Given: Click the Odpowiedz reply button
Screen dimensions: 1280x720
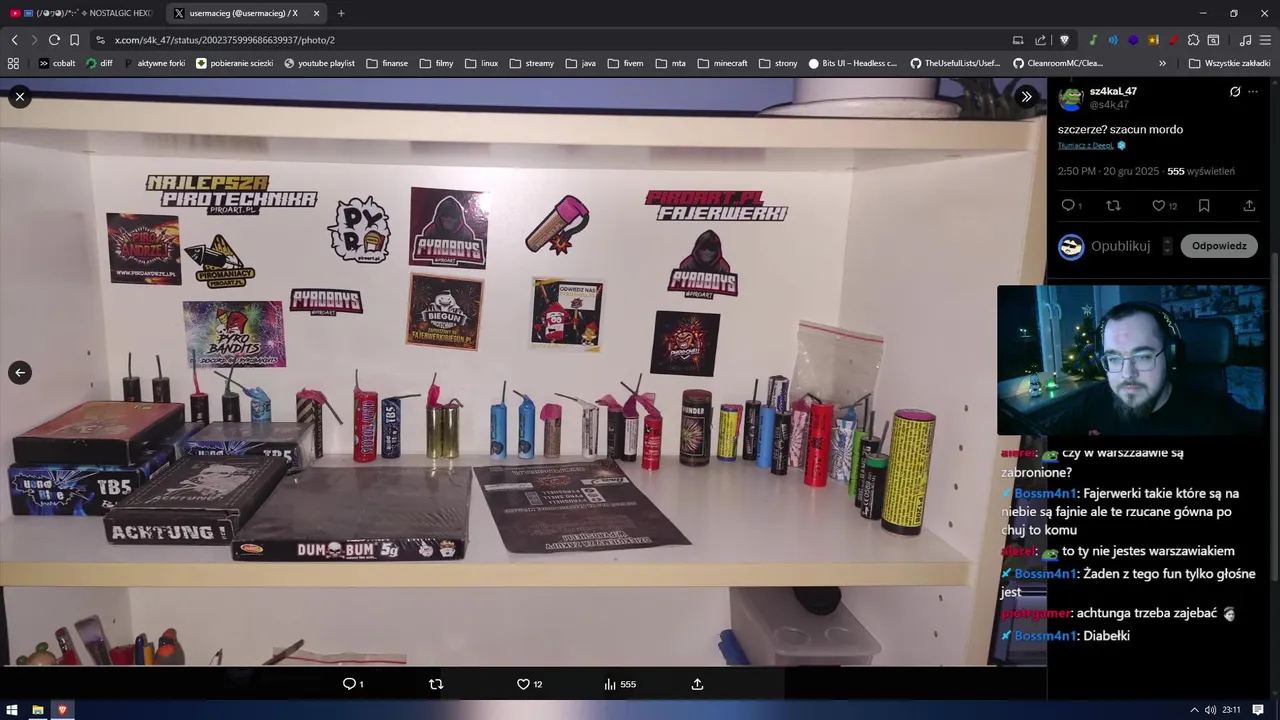Looking at the screenshot, I should tap(1219, 246).
